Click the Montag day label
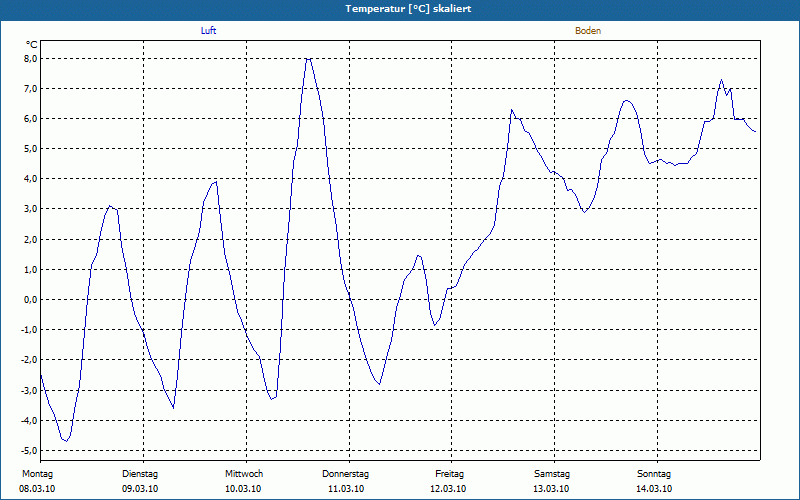800x500 pixels. pyautogui.click(x=37, y=474)
